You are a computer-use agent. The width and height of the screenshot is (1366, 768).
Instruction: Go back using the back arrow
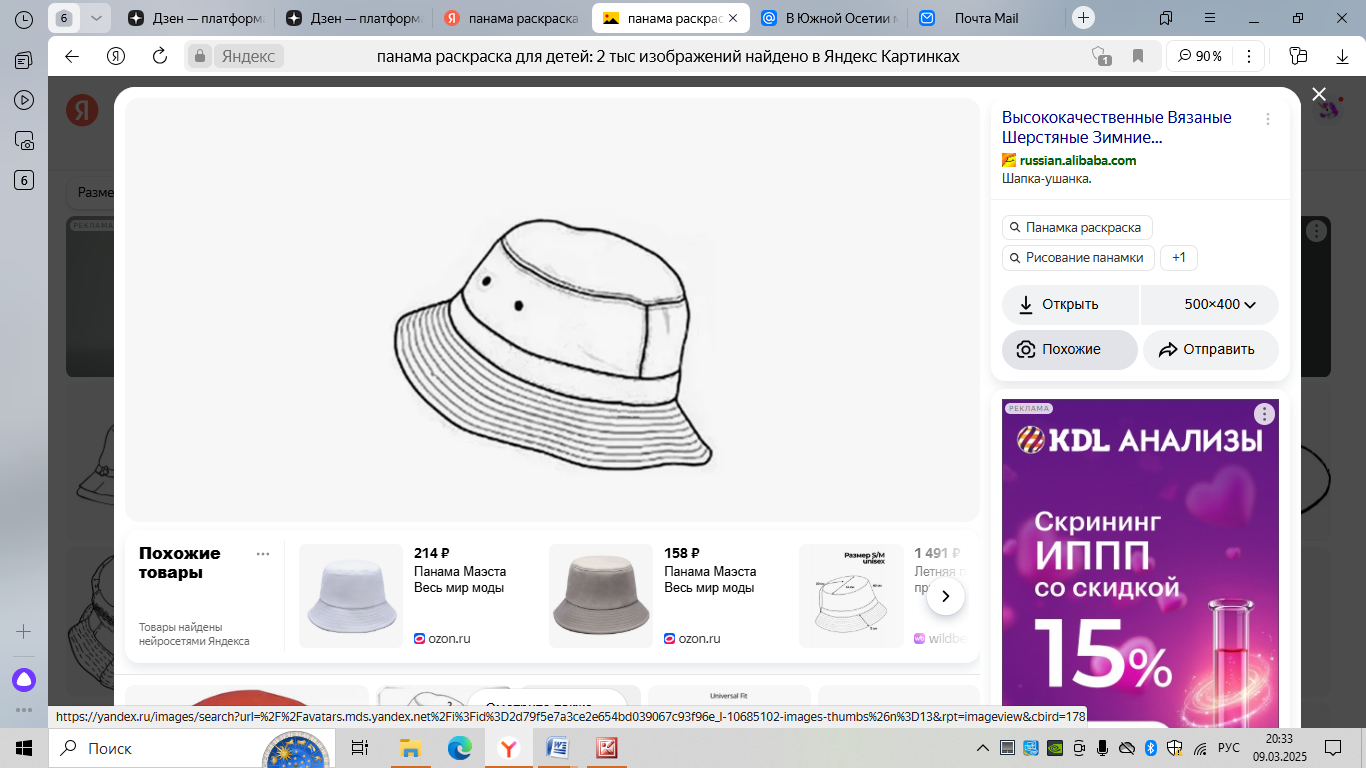pyautogui.click(x=72, y=56)
